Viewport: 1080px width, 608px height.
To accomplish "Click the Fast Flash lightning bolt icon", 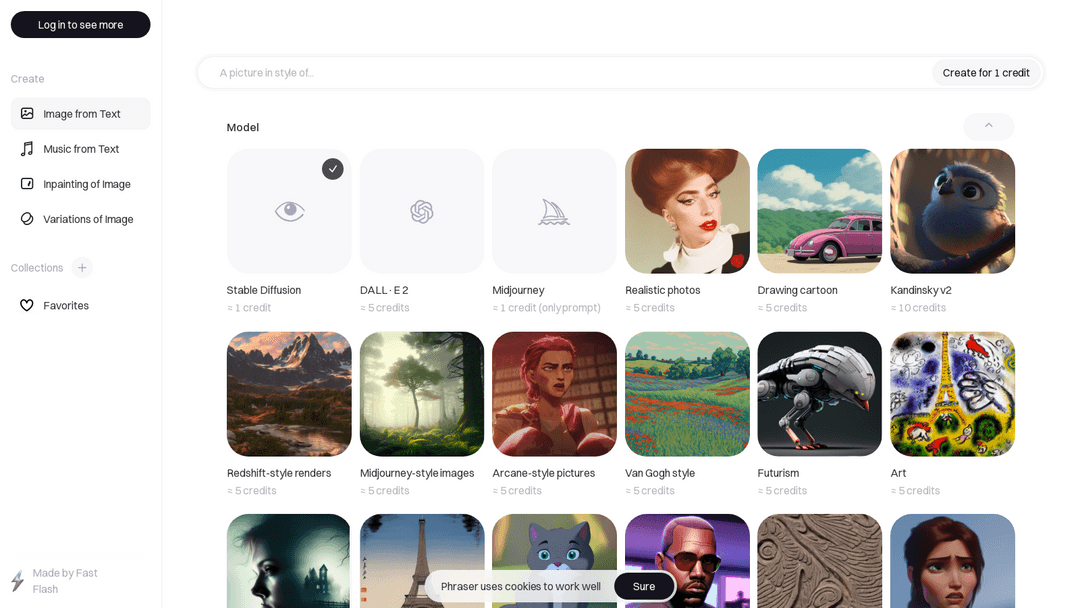I will pos(18,580).
